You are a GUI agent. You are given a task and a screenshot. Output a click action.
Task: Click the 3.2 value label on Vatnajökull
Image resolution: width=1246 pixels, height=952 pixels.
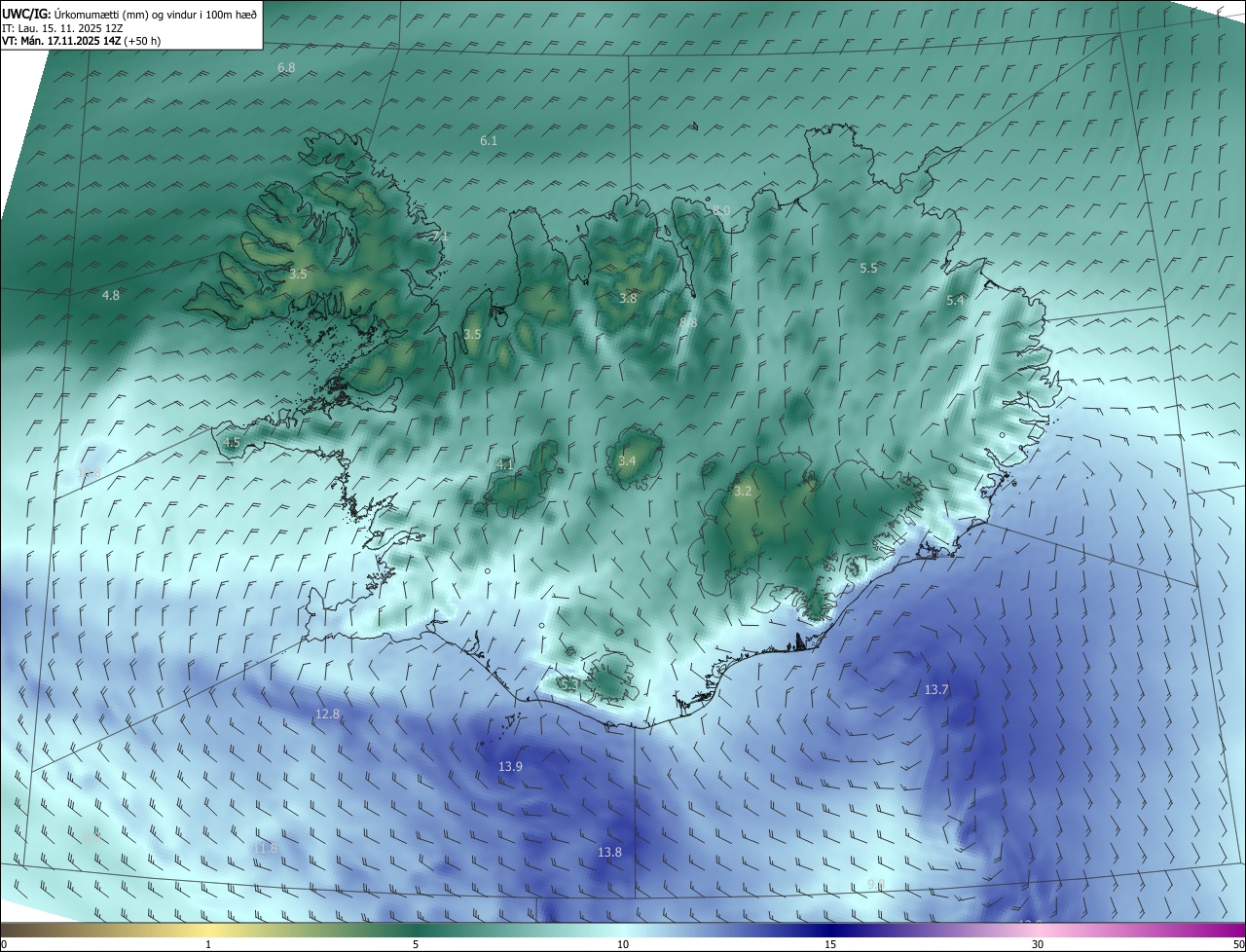tap(743, 492)
